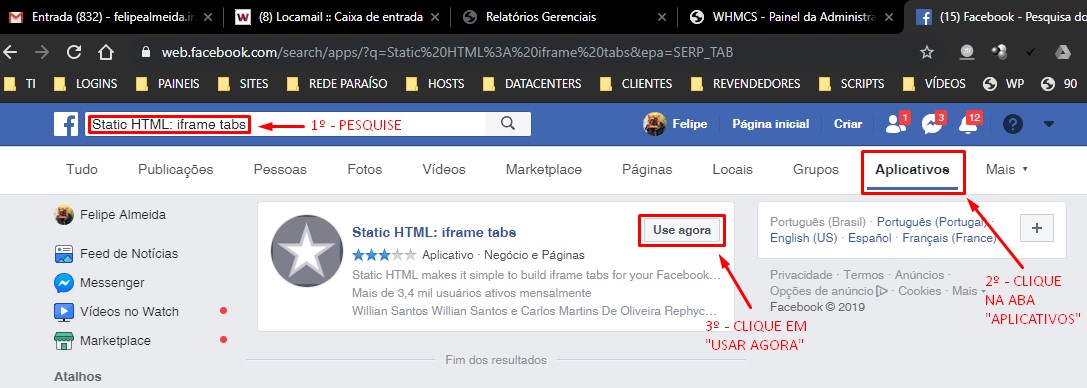The height and width of the screenshot is (388, 1087).
Task: Click the plus button for more languages
Action: click(1037, 227)
